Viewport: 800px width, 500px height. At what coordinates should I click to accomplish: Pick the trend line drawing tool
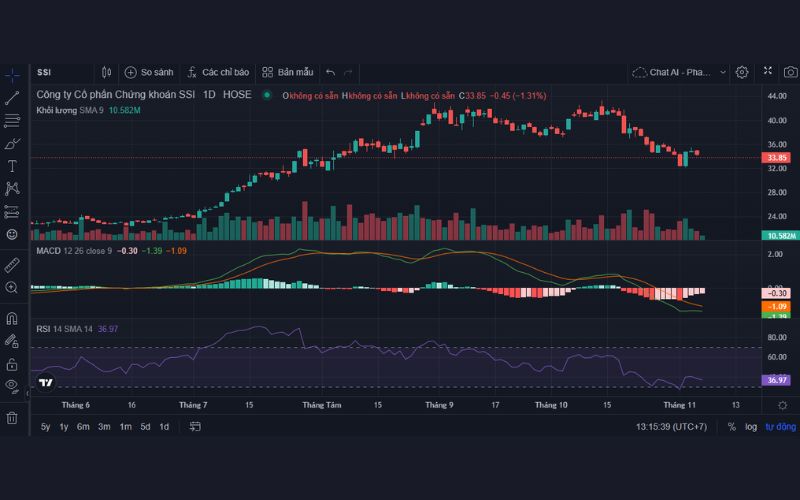[13, 98]
